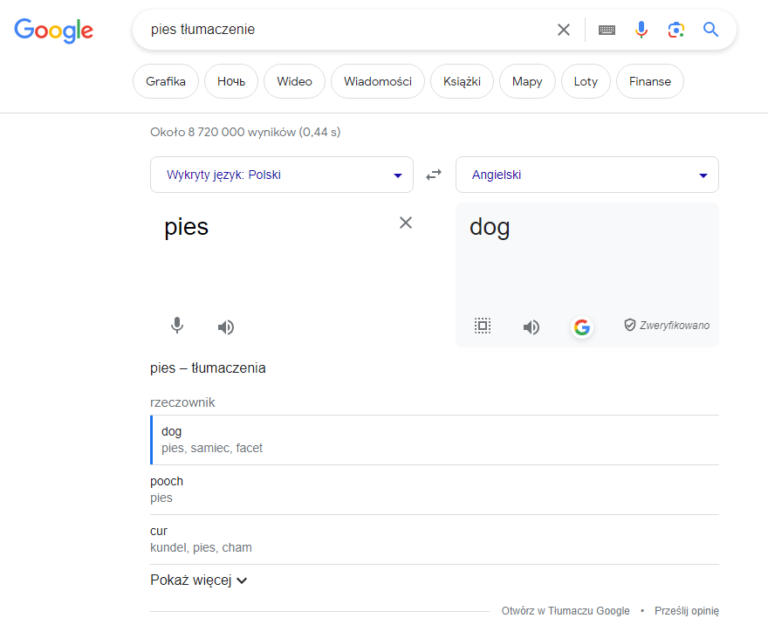Image resolution: width=768 pixels, height=632 pixels.
Task: Switch to the Wideo tab
Action: 294,81
